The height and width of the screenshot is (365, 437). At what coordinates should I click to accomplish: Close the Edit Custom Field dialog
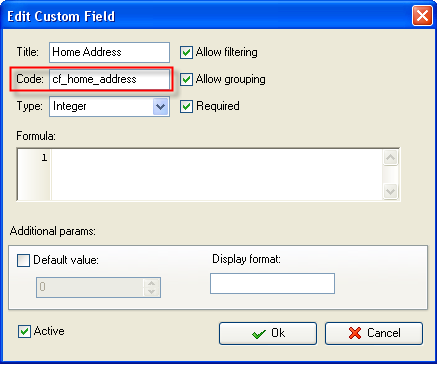422,16
